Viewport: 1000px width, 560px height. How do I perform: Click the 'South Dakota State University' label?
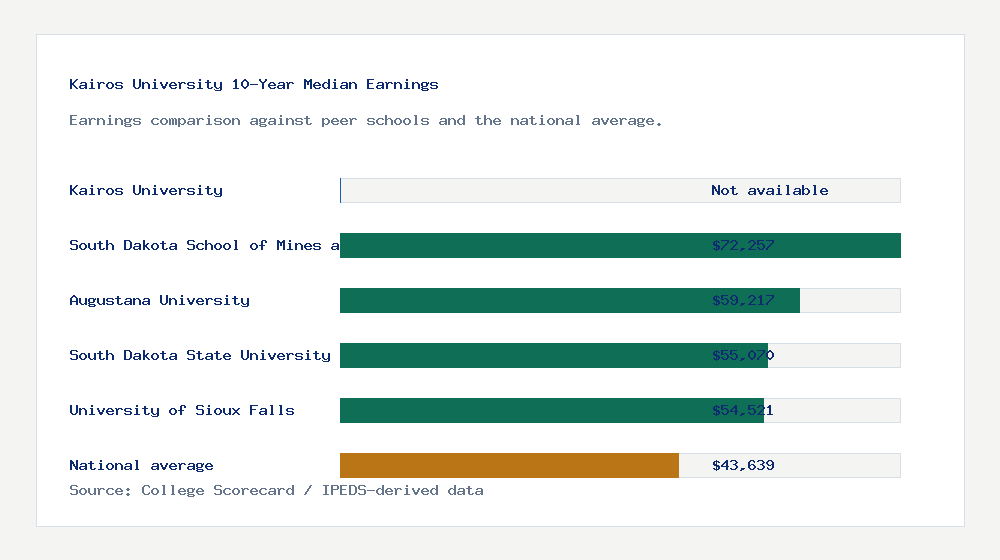[x=200, y=355]
